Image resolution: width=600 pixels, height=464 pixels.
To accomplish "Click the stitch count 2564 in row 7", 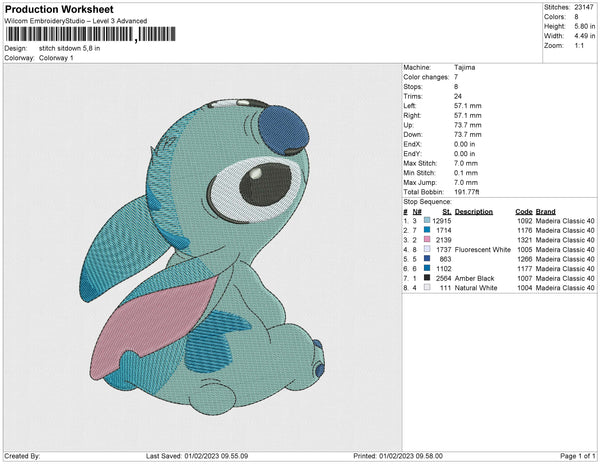I will [x=443, y=278].
